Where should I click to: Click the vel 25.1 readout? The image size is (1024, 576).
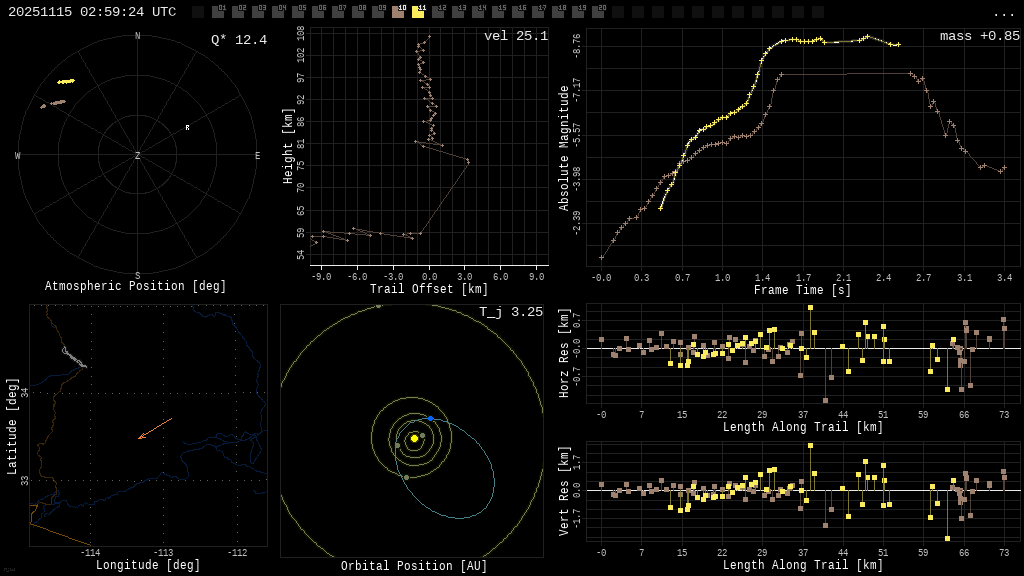(516, 36)
